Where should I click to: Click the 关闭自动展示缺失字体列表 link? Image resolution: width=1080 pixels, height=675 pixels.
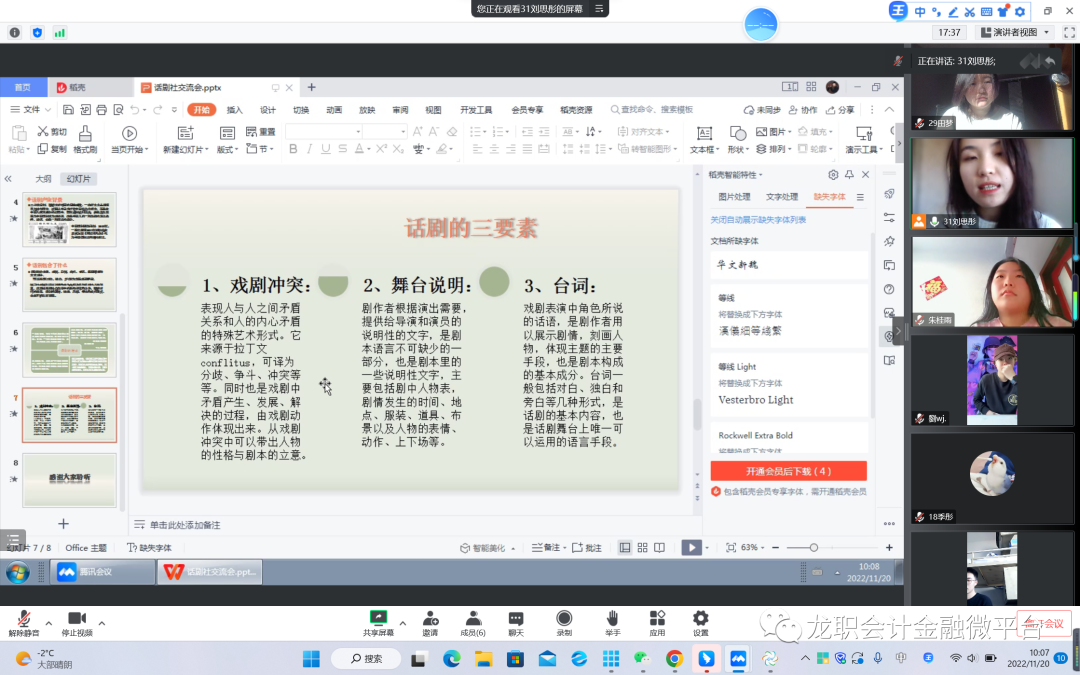click(x=758, y=219)
